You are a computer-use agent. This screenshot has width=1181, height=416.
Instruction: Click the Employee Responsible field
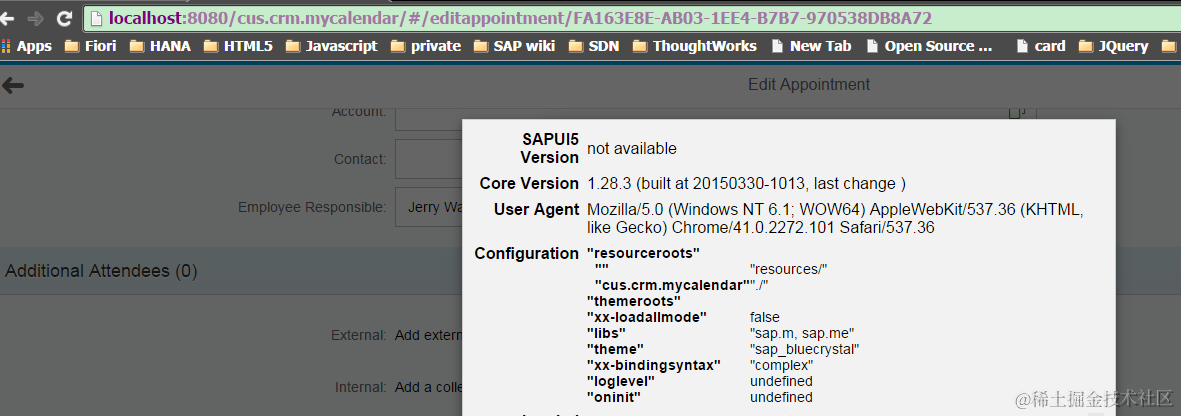click(x=429, y=207)
